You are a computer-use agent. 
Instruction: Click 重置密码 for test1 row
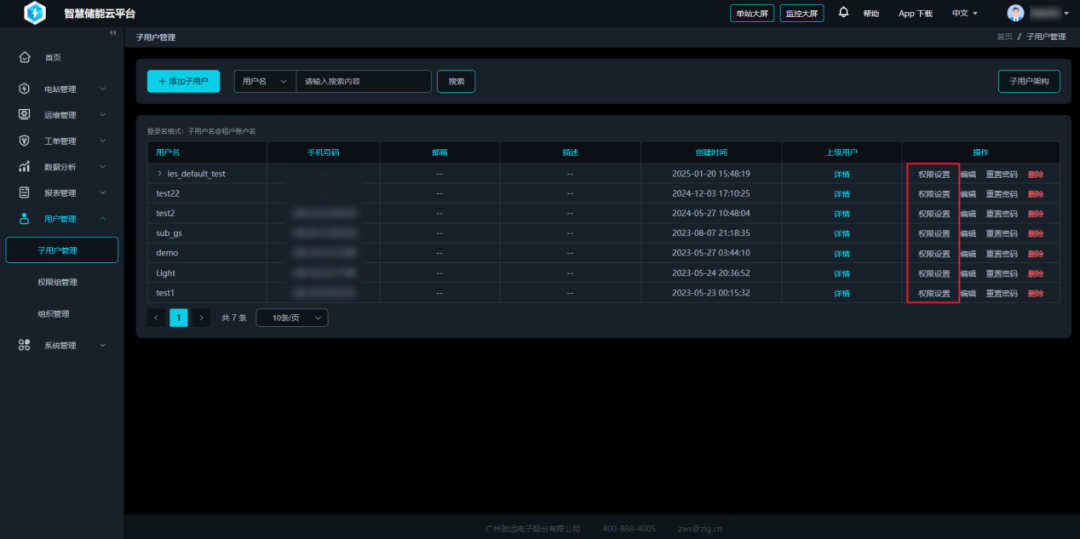coord(1001,293)
